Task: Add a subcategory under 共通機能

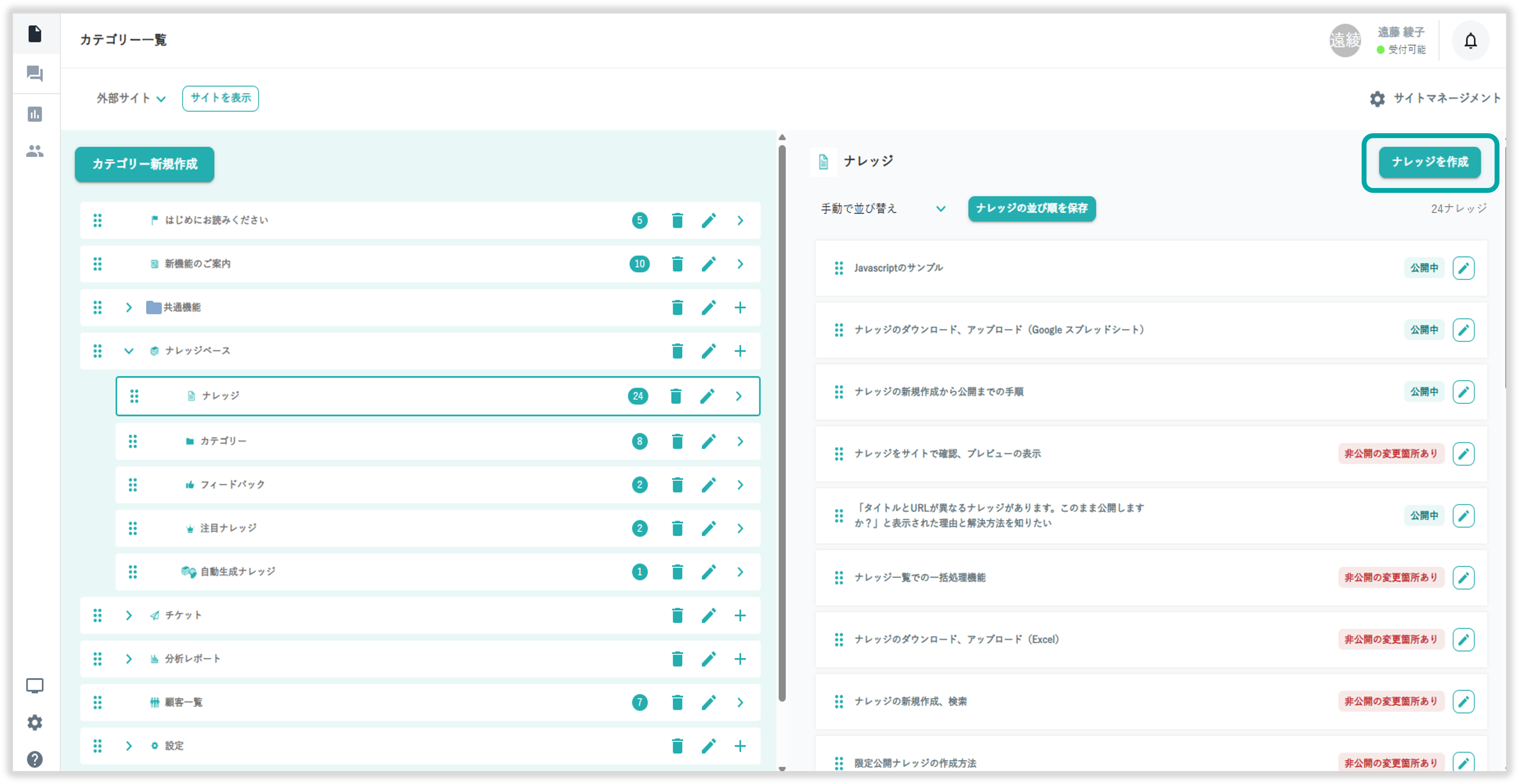Action: (739, 308)
